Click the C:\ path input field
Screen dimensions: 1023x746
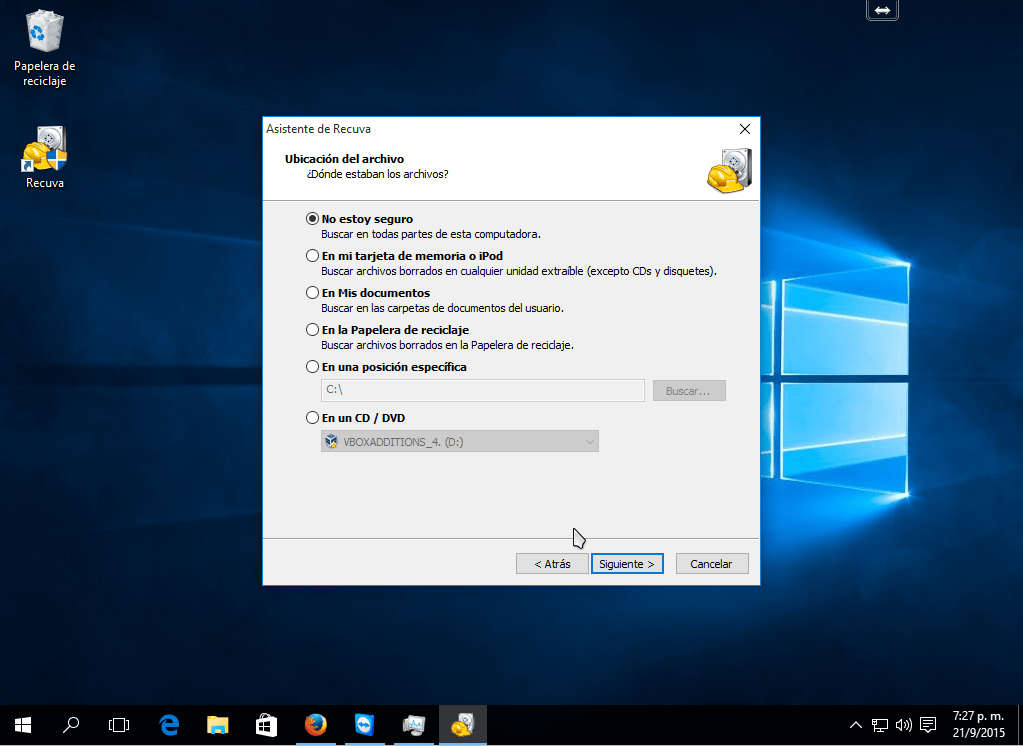[x=483, y=390]
